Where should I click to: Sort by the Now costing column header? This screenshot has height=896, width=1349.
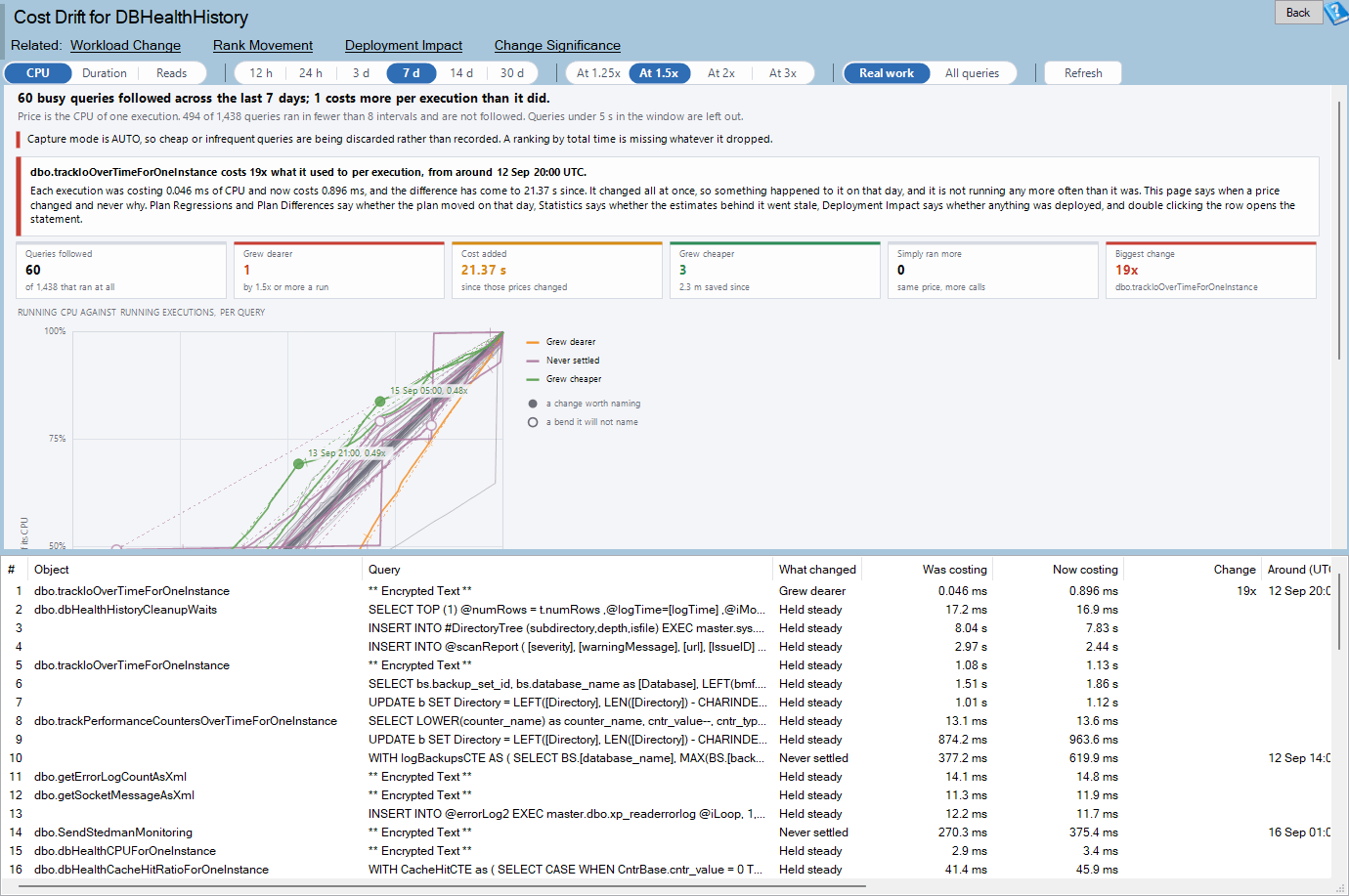[1059, 570]
